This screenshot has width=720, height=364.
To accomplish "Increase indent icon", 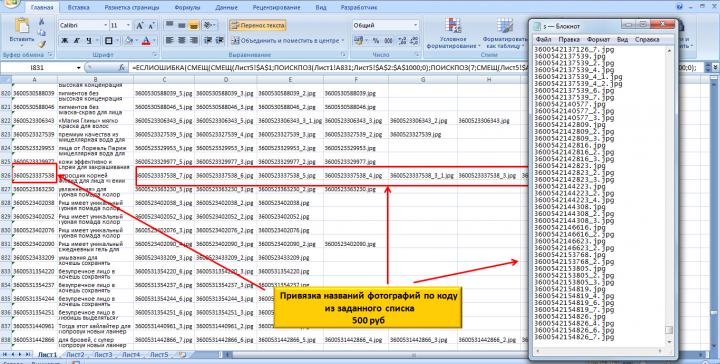I will pyautogui.click(x=219, y=40).
